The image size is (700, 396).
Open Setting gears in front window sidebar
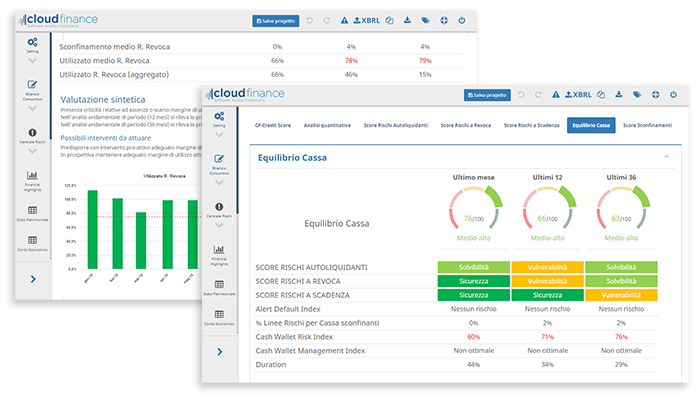coord(219,119)
